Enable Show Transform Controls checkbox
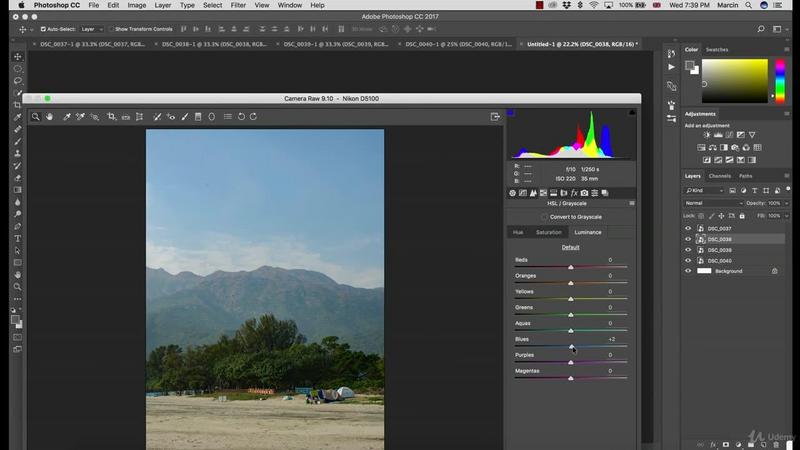Viewport: 800px width, 450px height. tap(112, 29)
